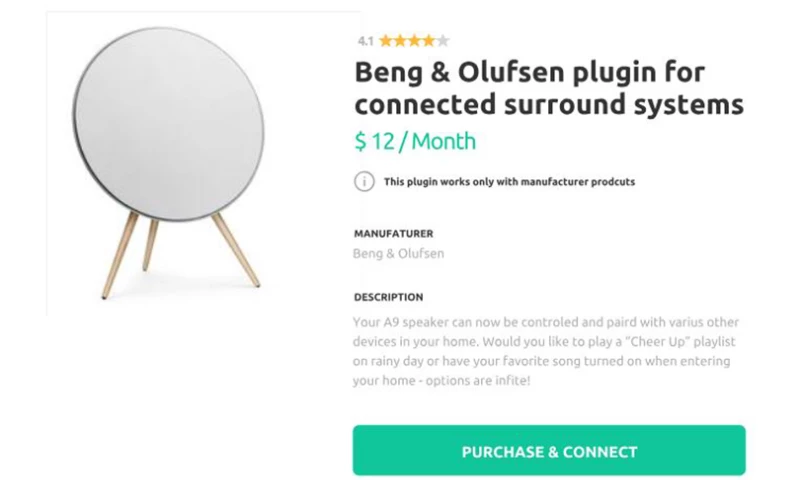Click the MANUFATURER section label

point(394,234)
